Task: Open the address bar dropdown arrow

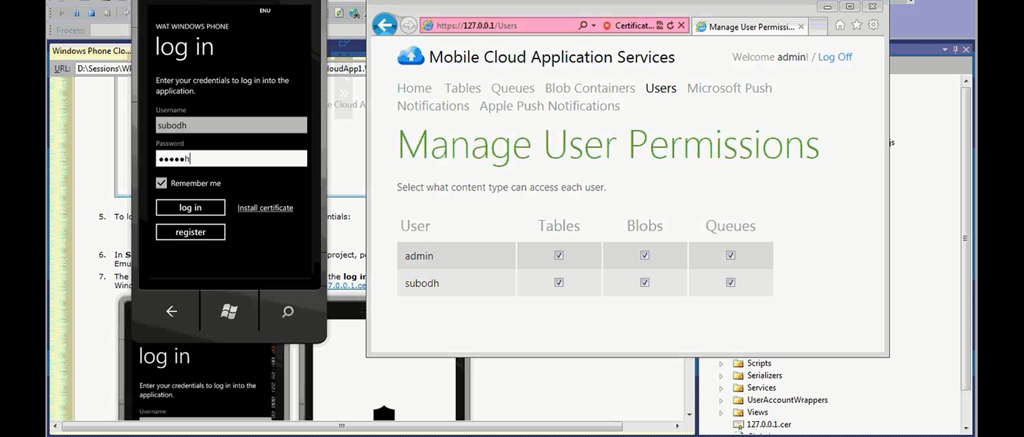Action: point(593,25)
